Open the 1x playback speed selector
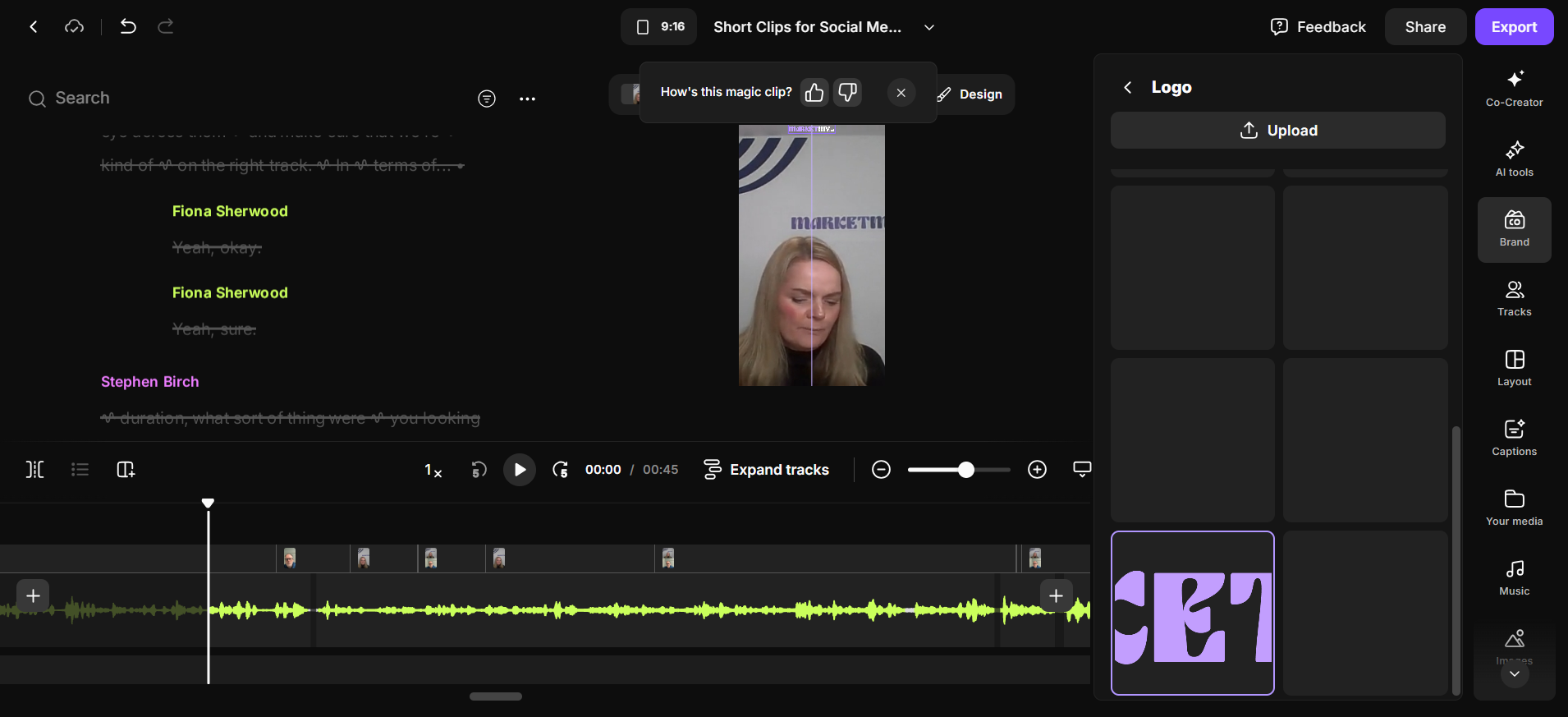 pos(433,470)
